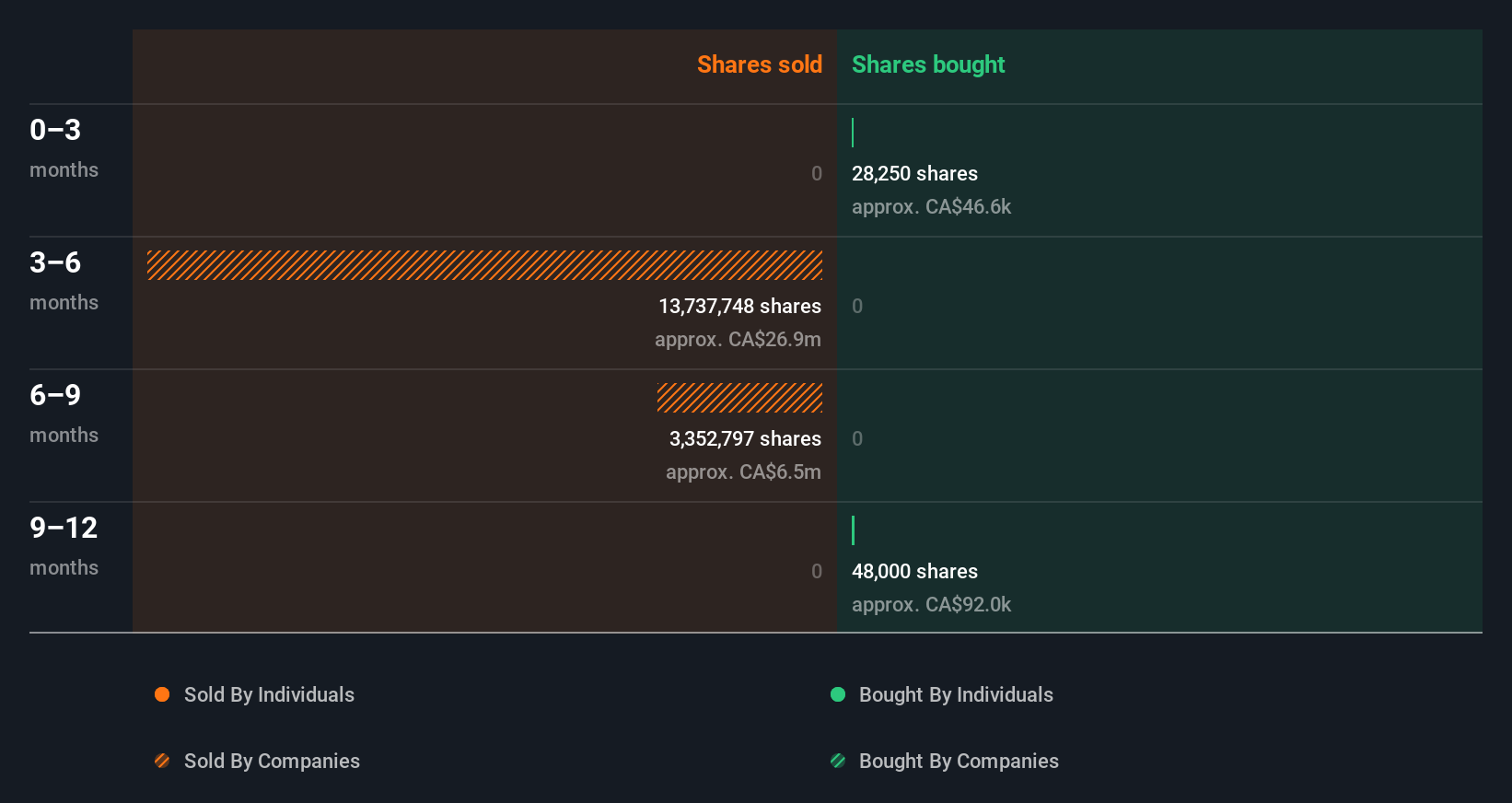The height and width of the screenshot is (803, 1512).
Task: Click the zero bought value in 3–6 months row
Action: click(857, 306)
